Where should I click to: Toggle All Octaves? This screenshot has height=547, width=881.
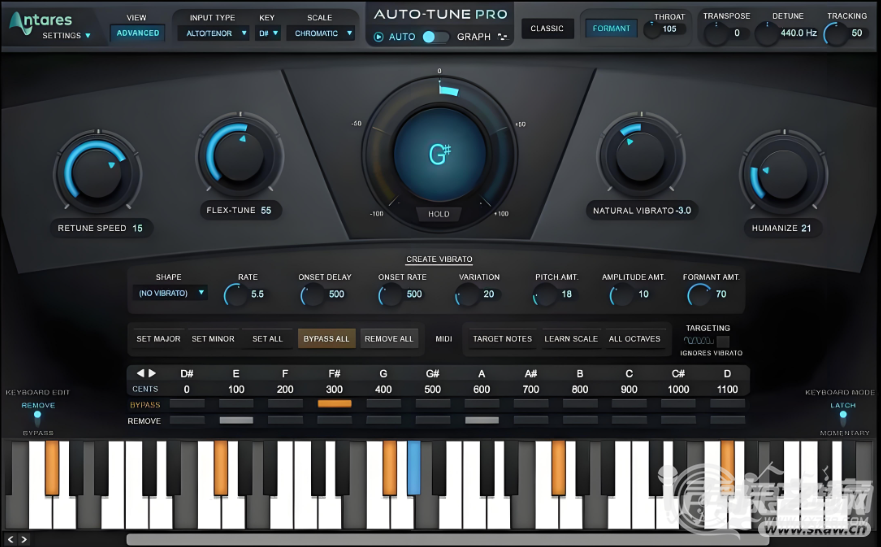(634, 339)
